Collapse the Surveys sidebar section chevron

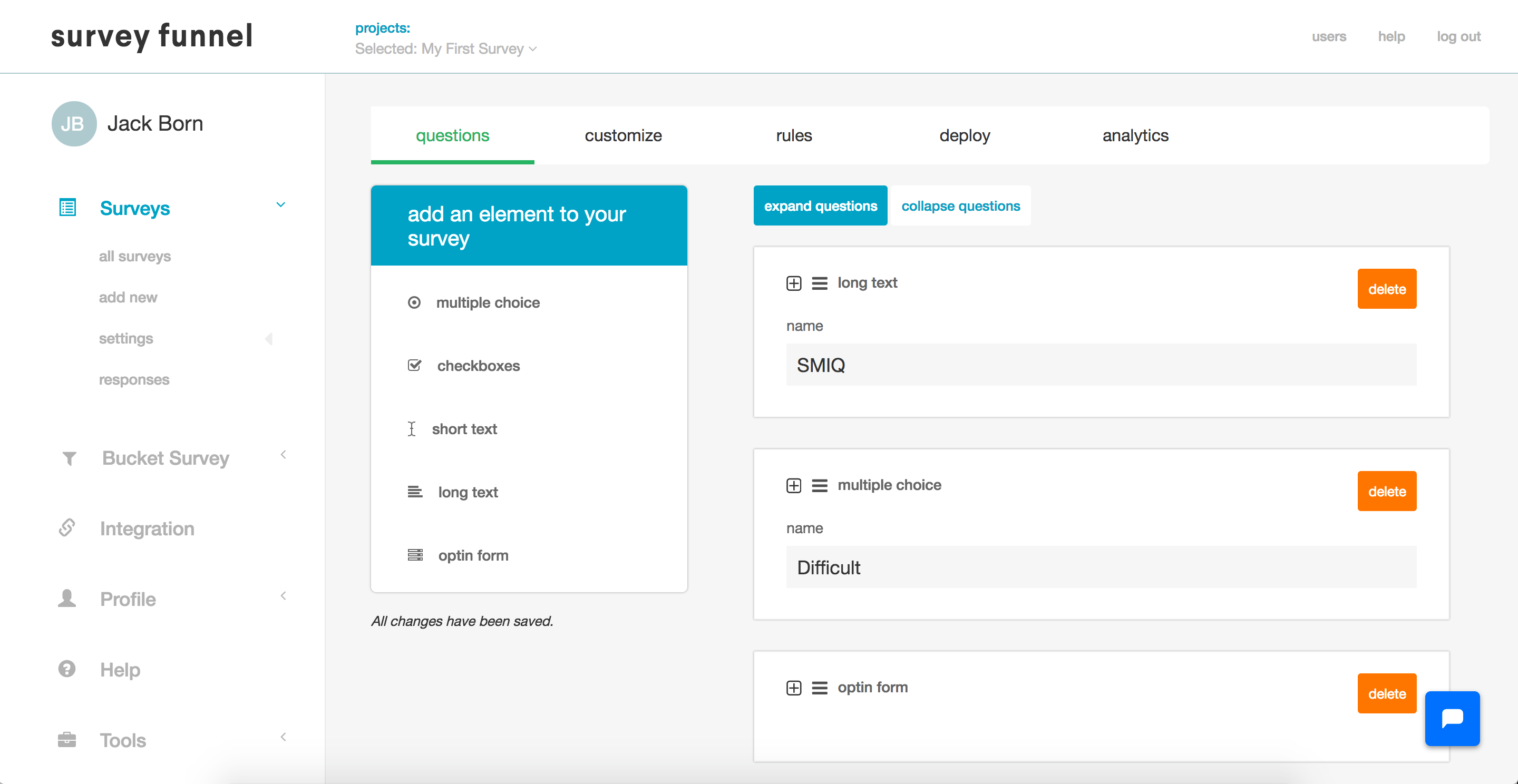coord(280,205)
